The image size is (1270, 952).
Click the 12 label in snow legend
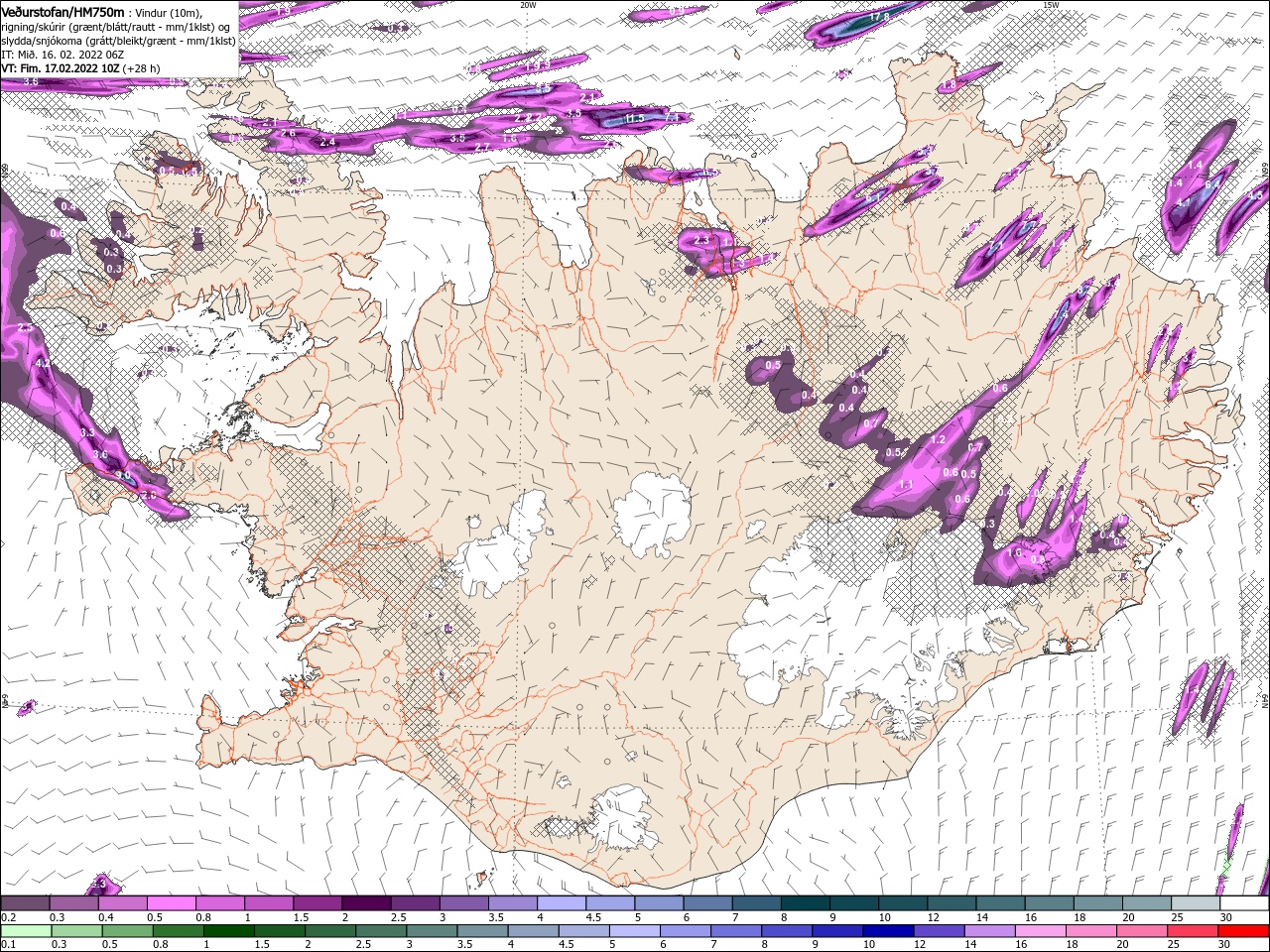[x=934, y=917]
